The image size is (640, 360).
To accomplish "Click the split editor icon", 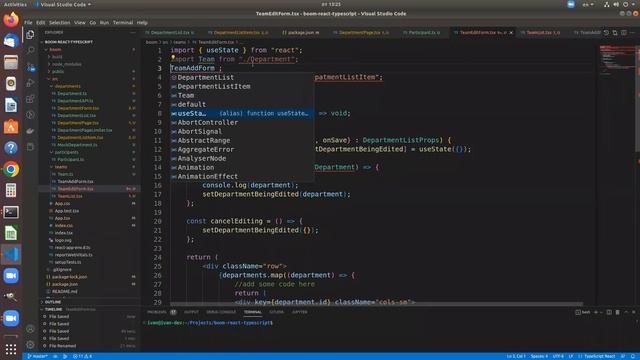I will coord(624,32).
